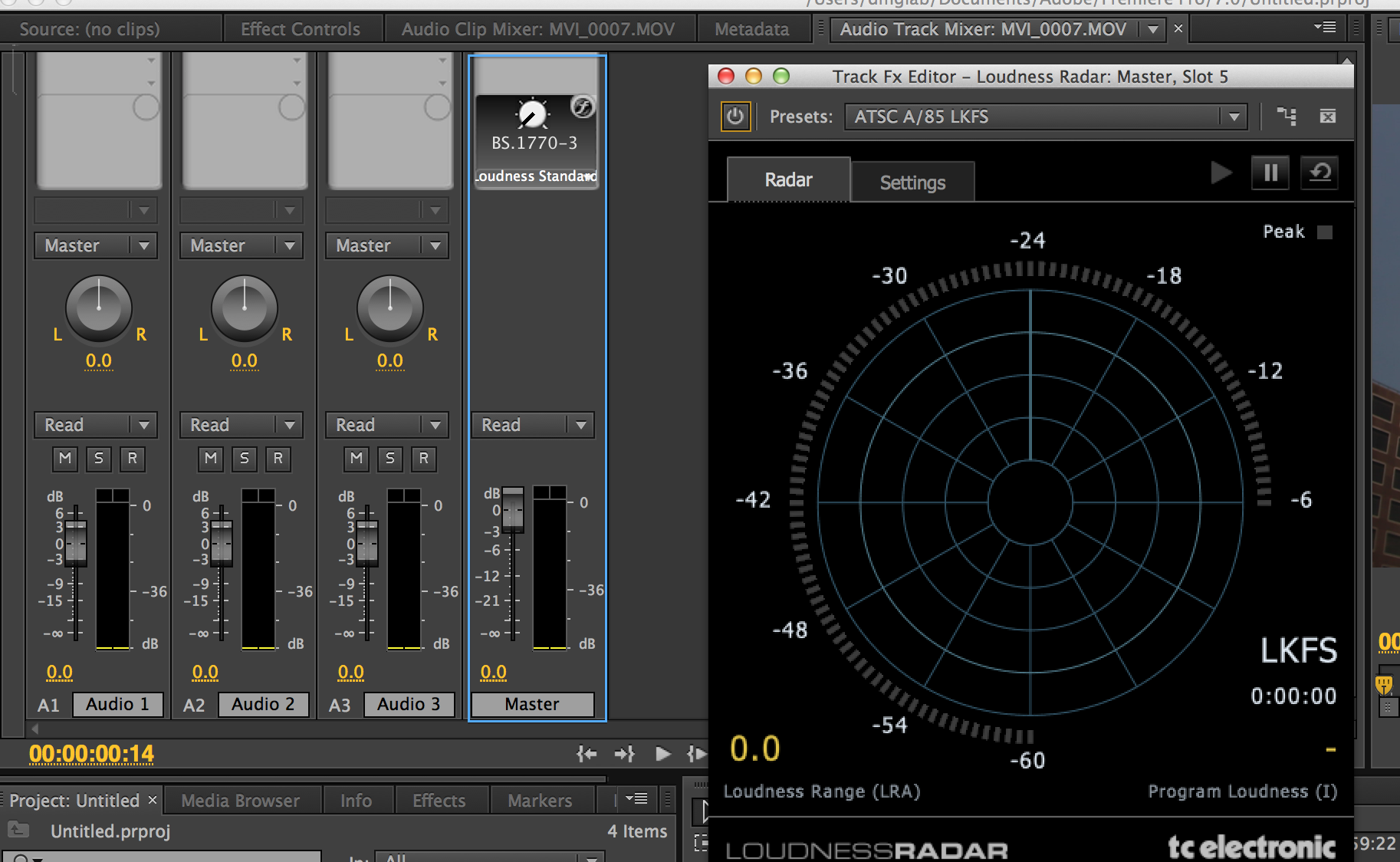Viewport: 1400px width, 862px height.
Task: Open Audio Track Mixer tab dropdown arrow
Action: (1153, 29)
